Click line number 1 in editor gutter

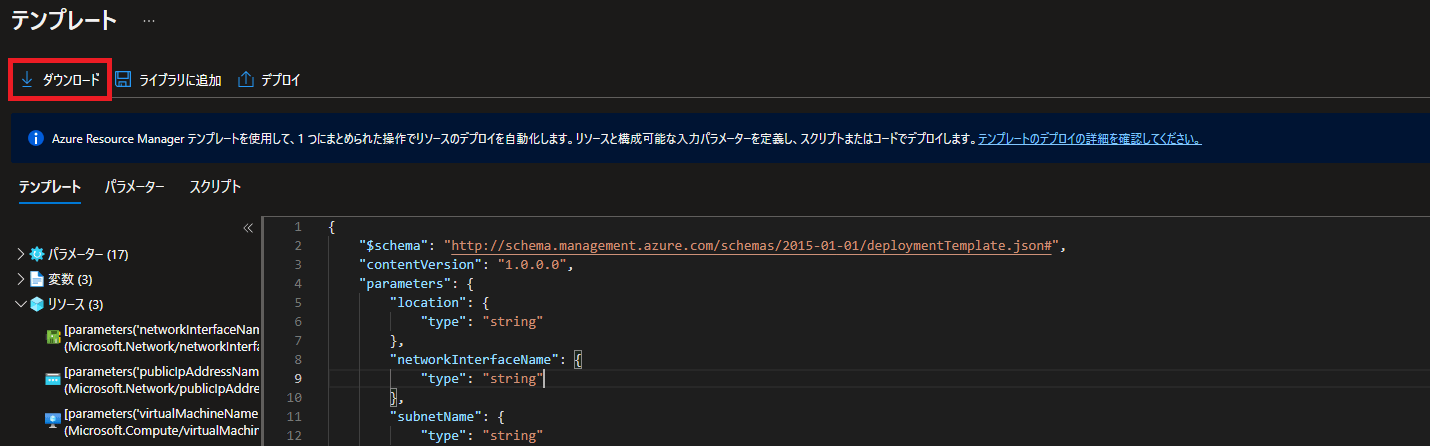point(297,227)
